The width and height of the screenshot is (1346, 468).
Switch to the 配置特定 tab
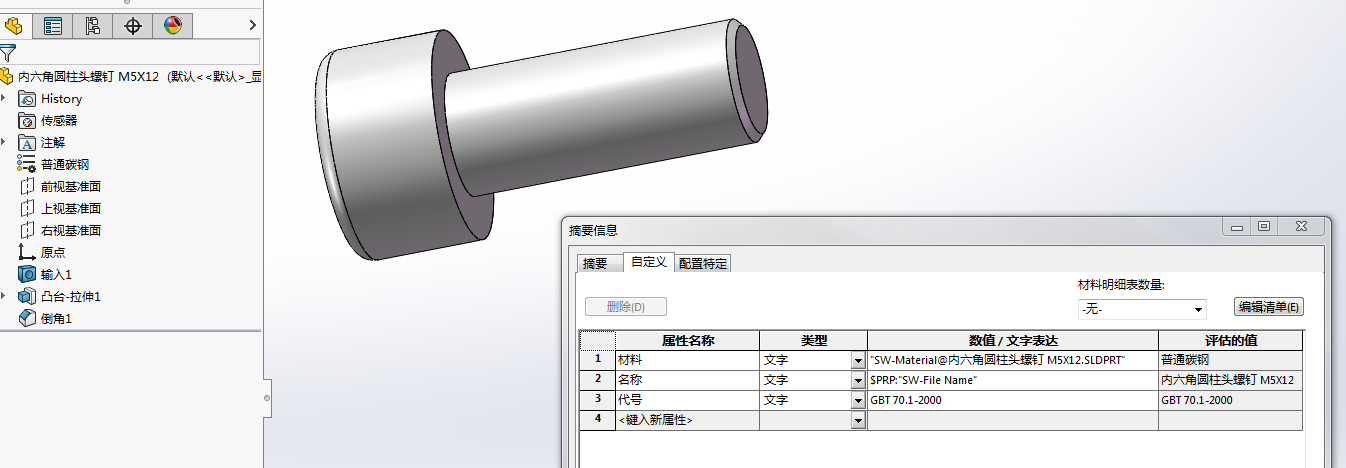coord(703,263)
